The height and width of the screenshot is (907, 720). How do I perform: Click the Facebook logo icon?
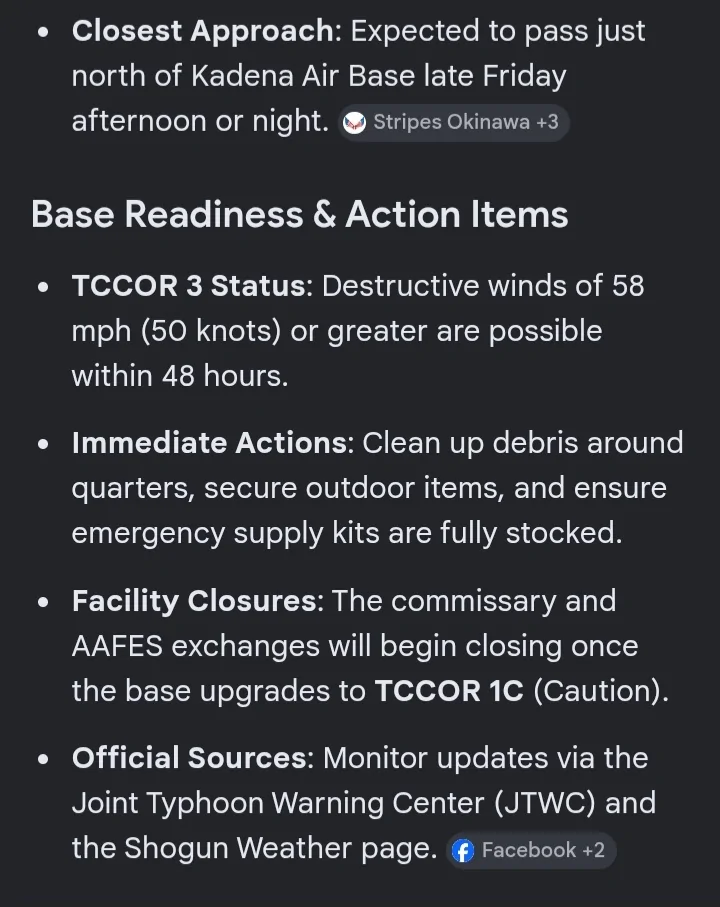click(463, 850)
